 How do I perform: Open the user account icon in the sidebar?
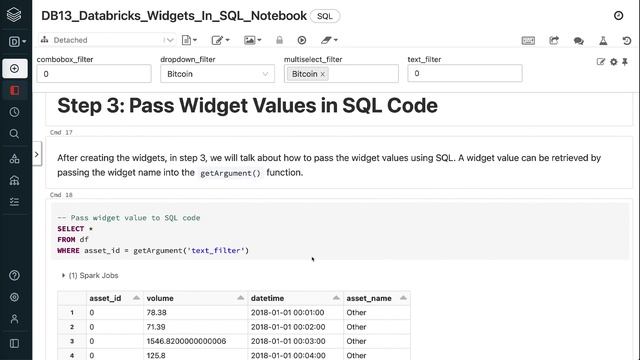pos(14,319)
